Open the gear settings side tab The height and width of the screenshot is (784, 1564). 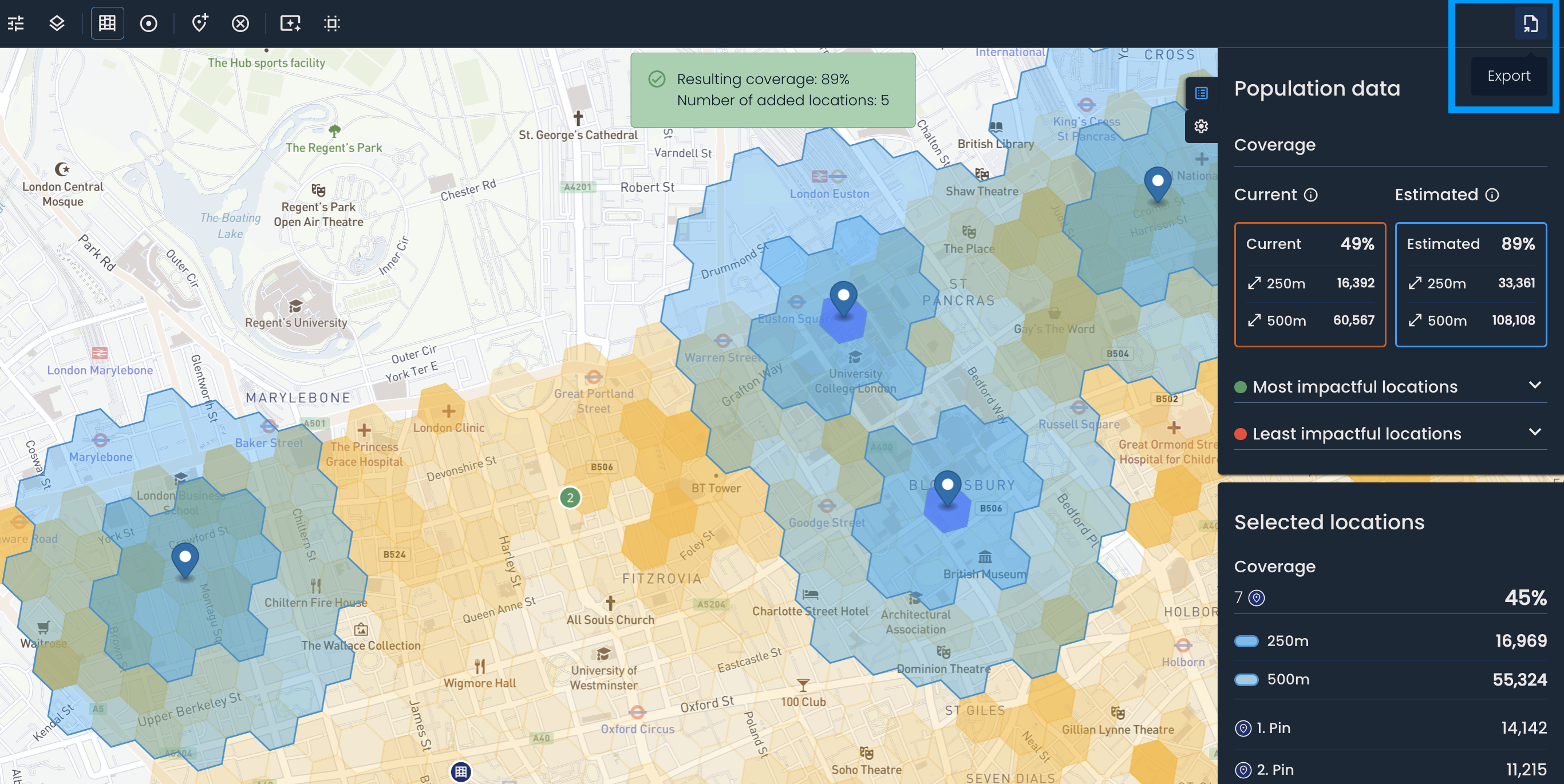pos(1201,126)
